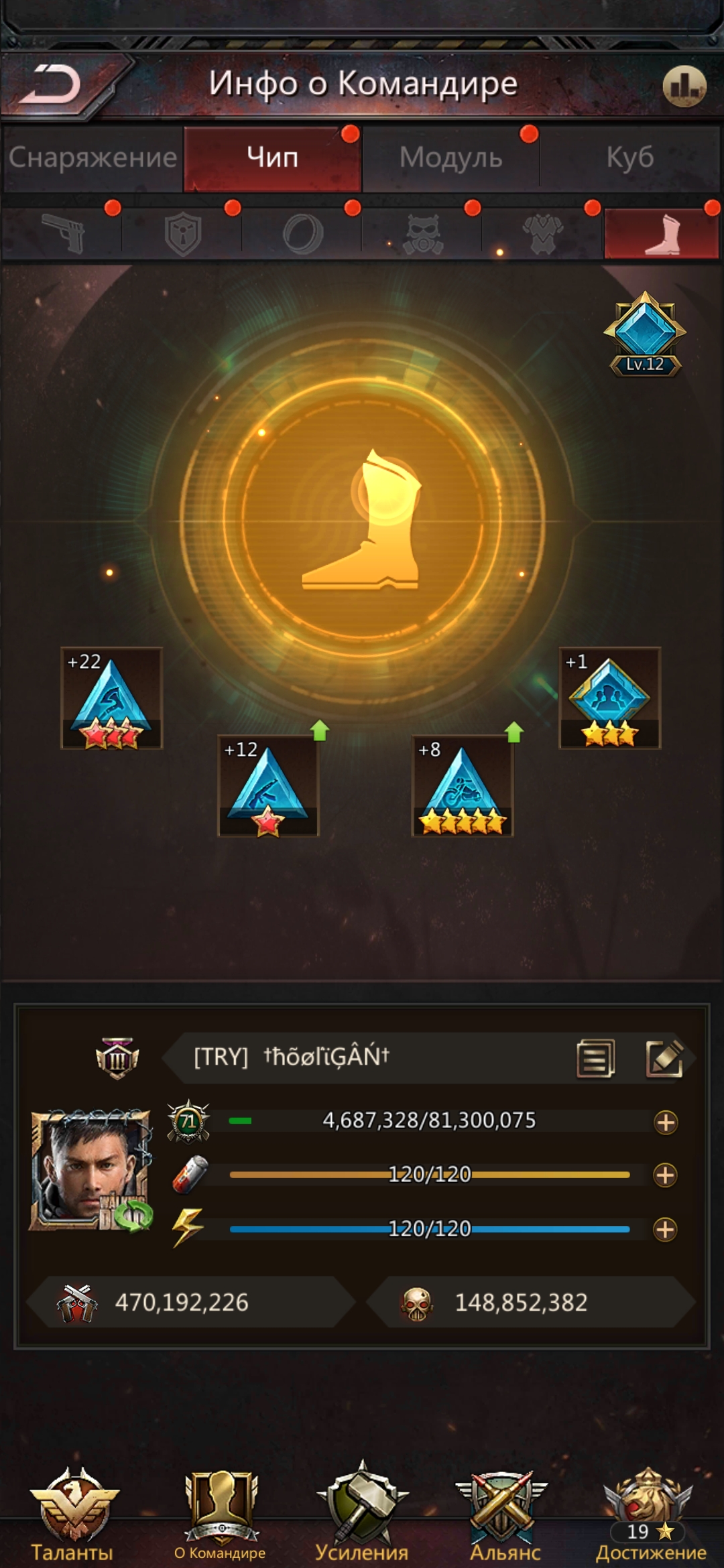Select the shield slot icon

point(182,233)
